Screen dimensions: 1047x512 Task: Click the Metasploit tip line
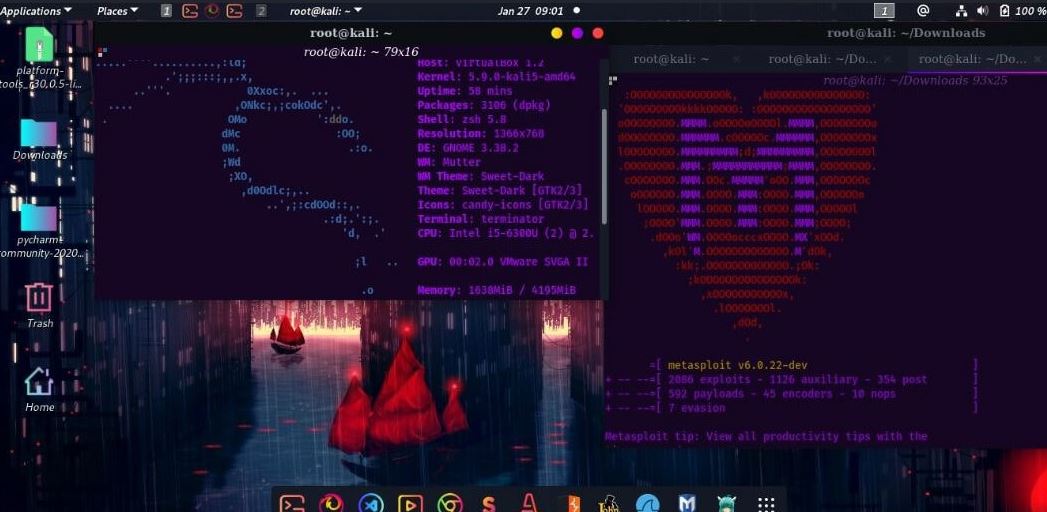766,437
